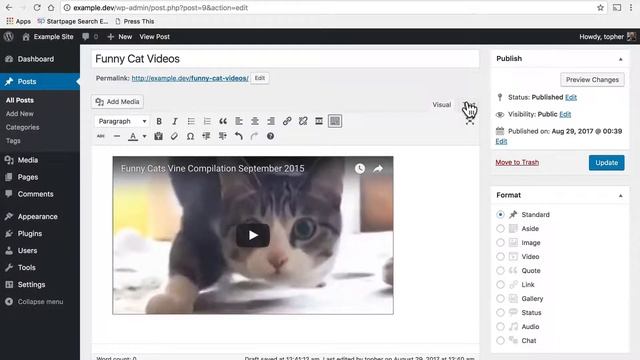Edit the post Status

pos(571,97)
